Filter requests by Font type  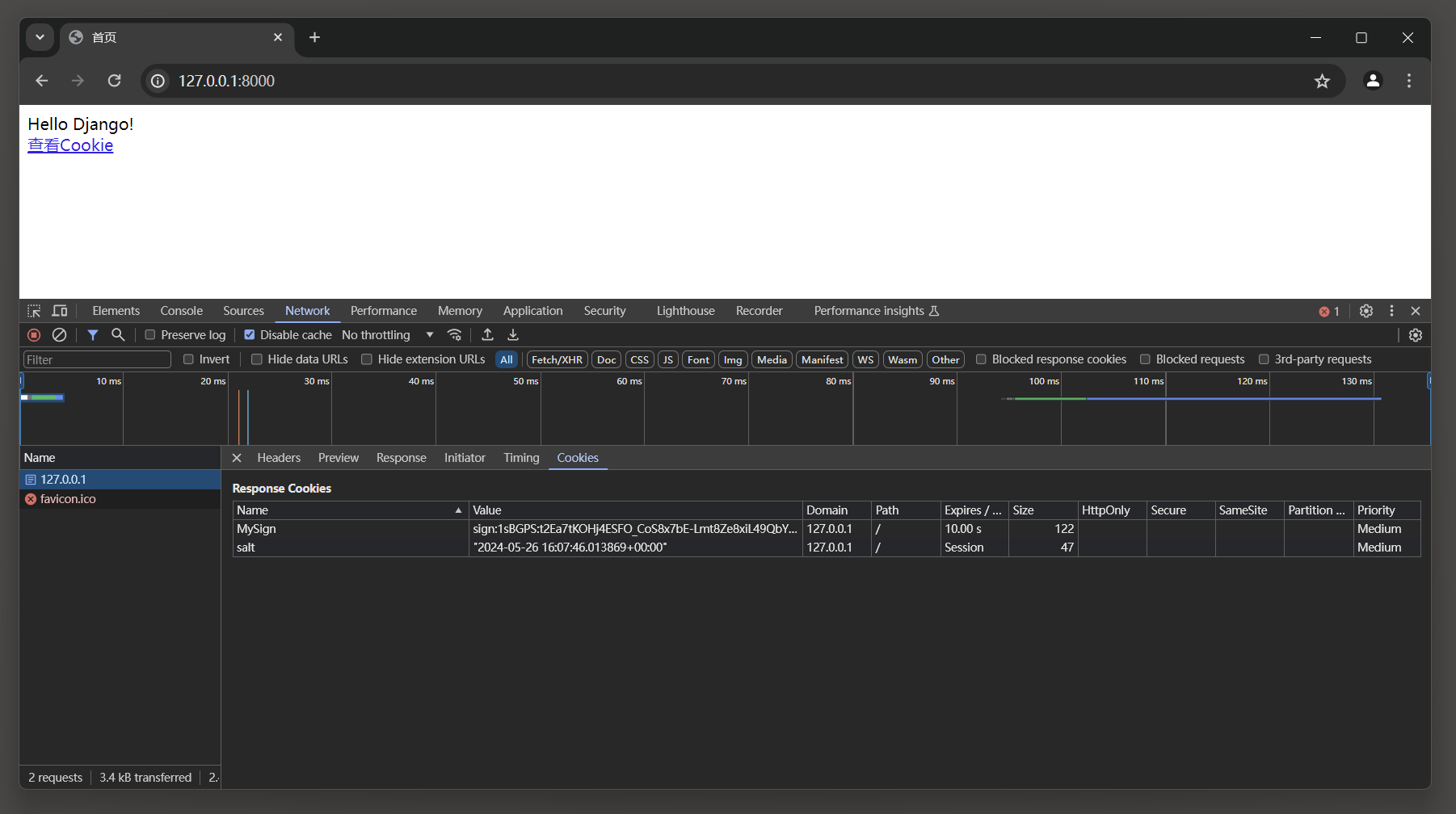pos(699,359)
